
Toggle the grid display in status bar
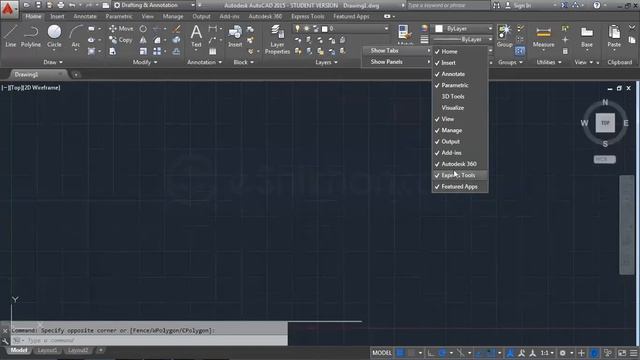[400, 353]
